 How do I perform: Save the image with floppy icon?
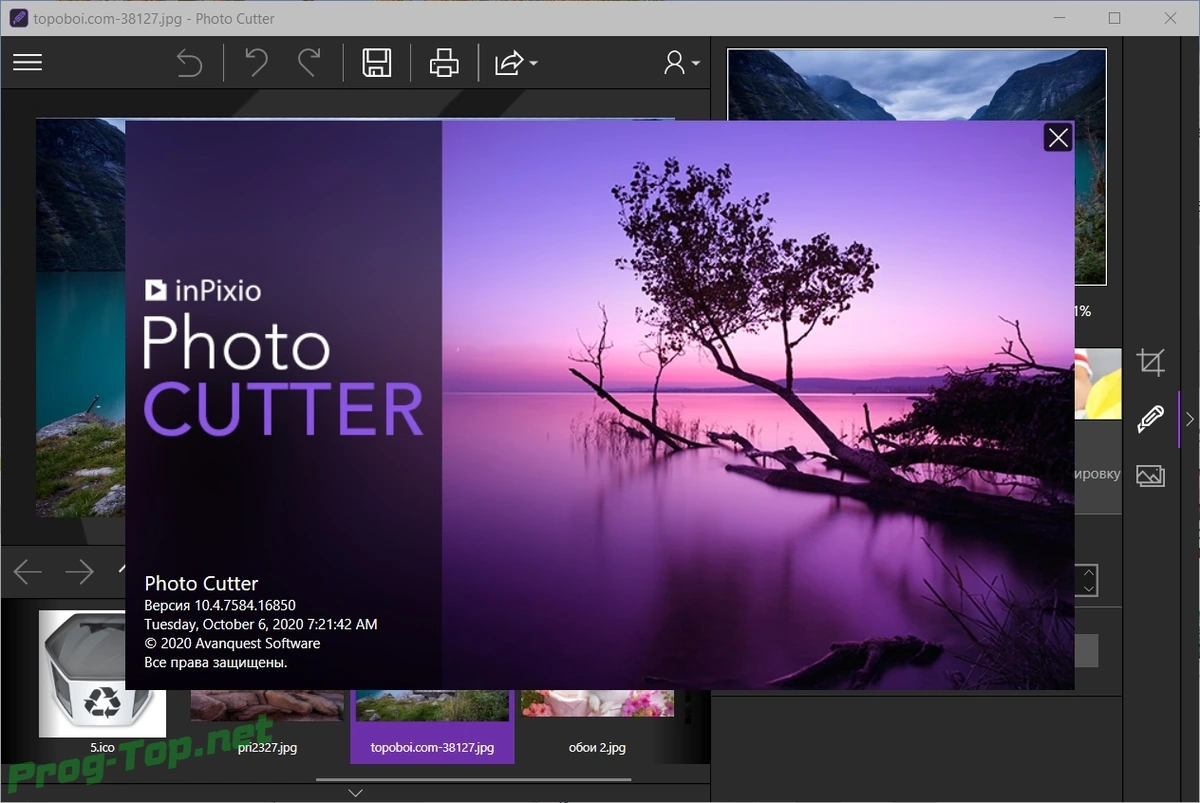click(376, 63)
